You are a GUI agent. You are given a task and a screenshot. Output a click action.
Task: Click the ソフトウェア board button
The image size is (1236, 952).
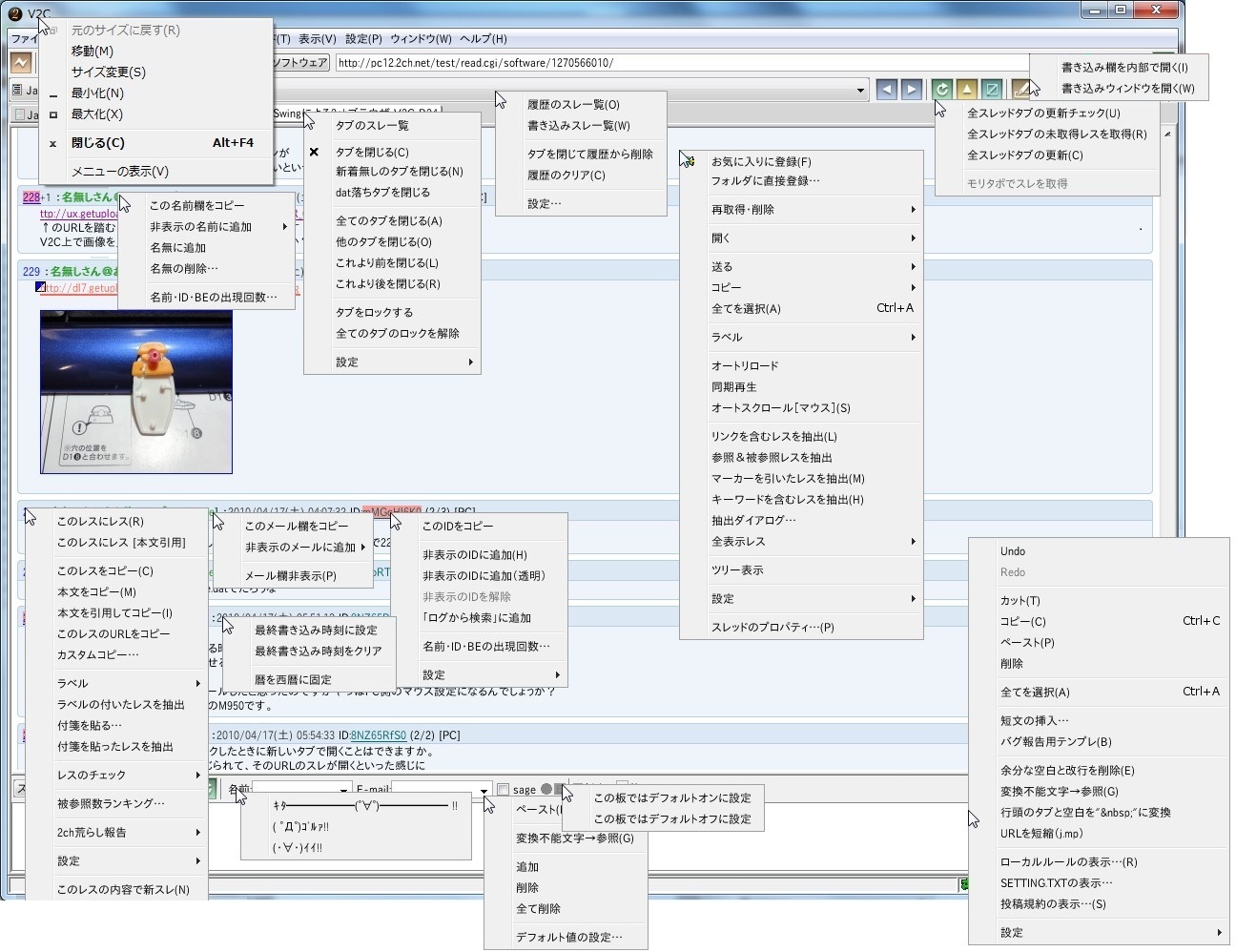(300, 63)
